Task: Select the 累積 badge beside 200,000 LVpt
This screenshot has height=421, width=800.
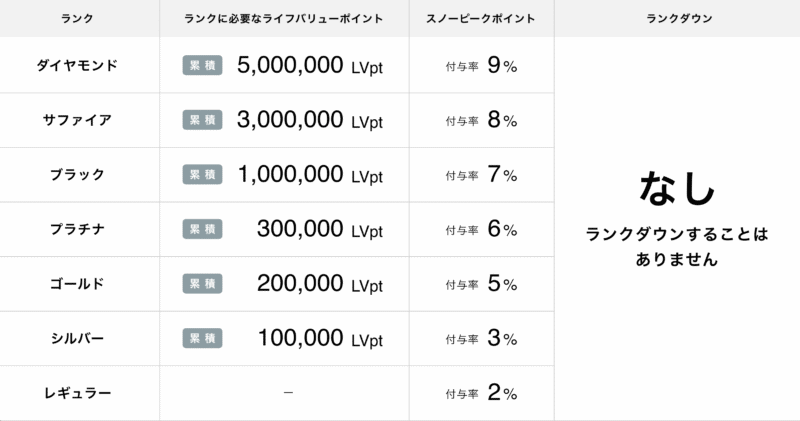Action: click(x=202, y=284)
